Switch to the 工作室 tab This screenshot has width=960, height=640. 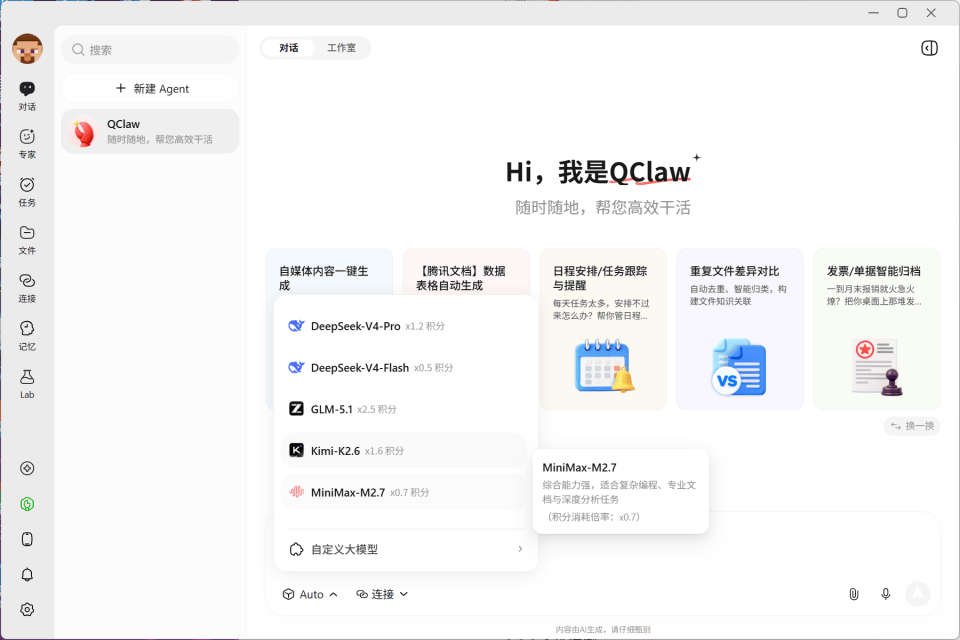(341, 48)
